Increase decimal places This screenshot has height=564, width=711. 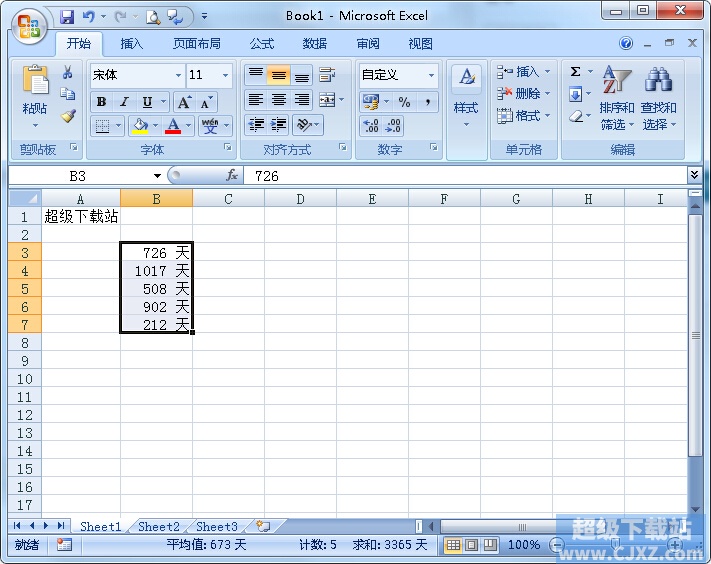point(371,126)
